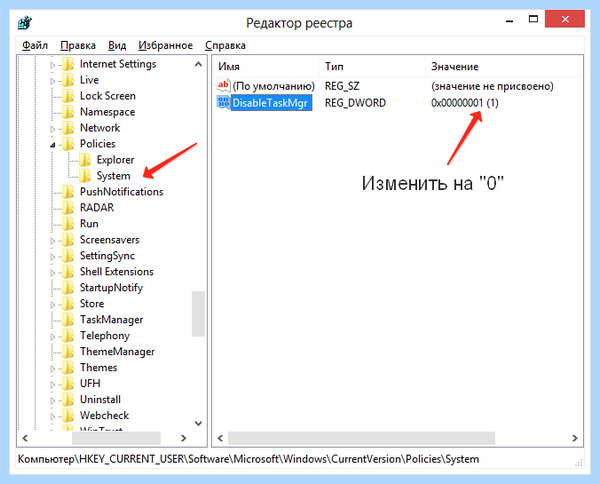Open the Избранное menu
Image resolution: width=600 pixels, height=484 pixels.
[x=165, y=46]
